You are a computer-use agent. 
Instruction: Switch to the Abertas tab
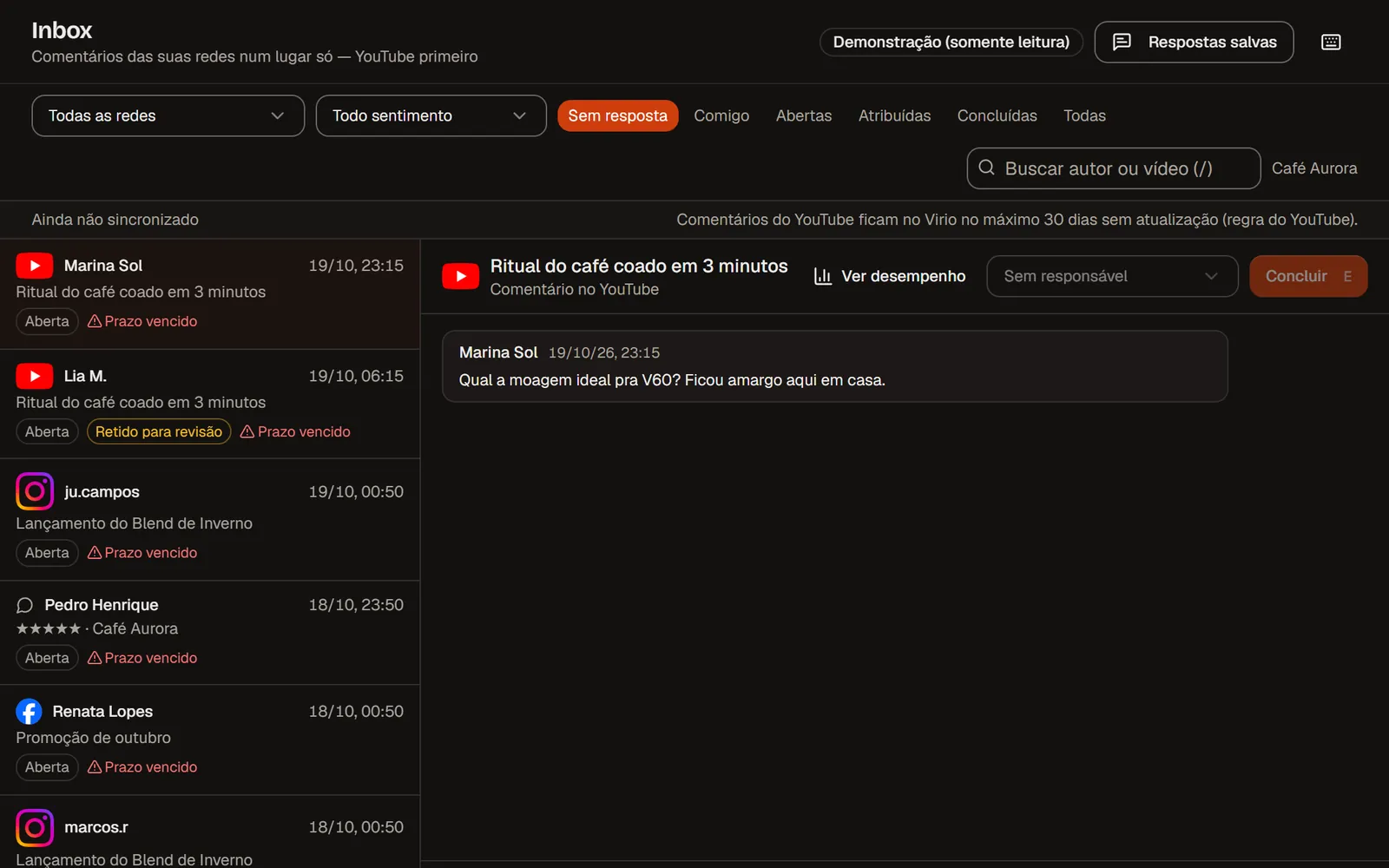(x=804, y=115)
